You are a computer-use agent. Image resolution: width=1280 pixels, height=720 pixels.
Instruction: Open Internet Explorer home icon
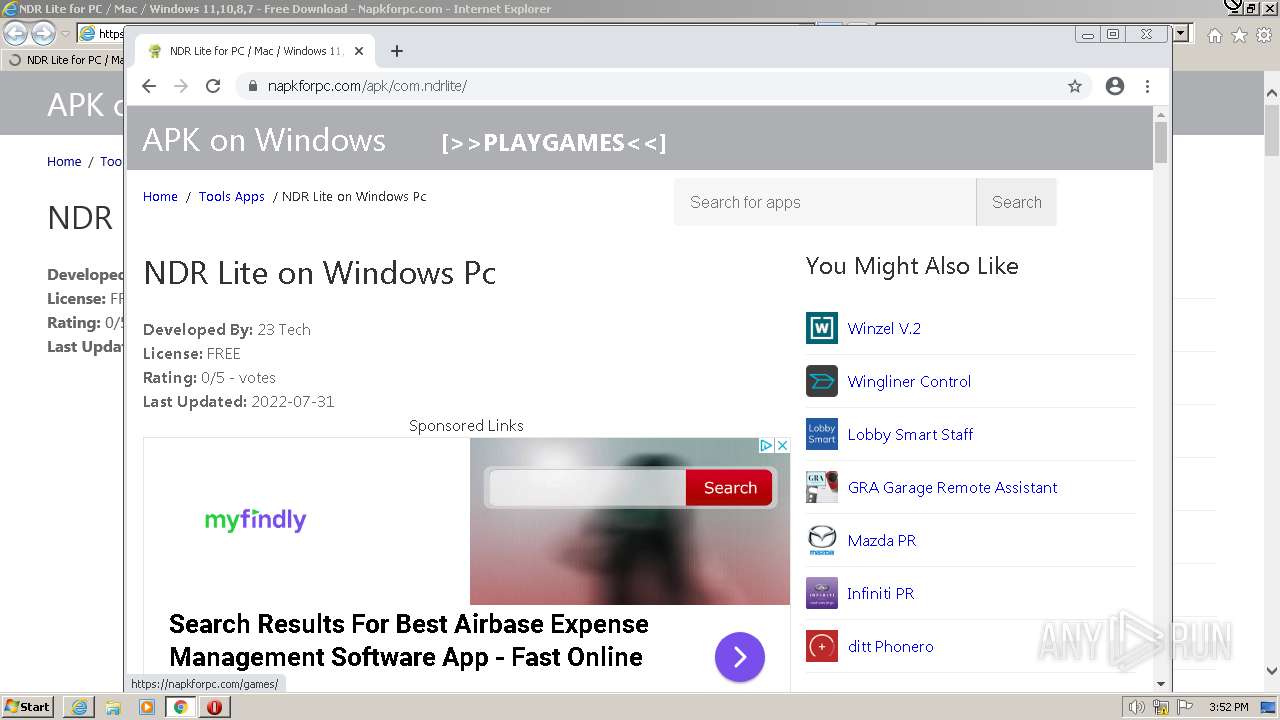(x=1214, y=35)
